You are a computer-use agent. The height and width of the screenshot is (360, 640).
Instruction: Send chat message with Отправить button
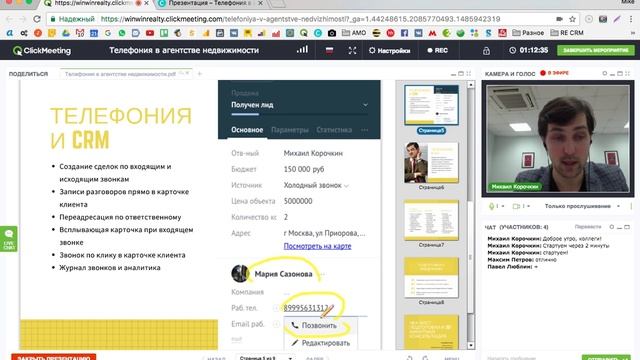[606, 357]
